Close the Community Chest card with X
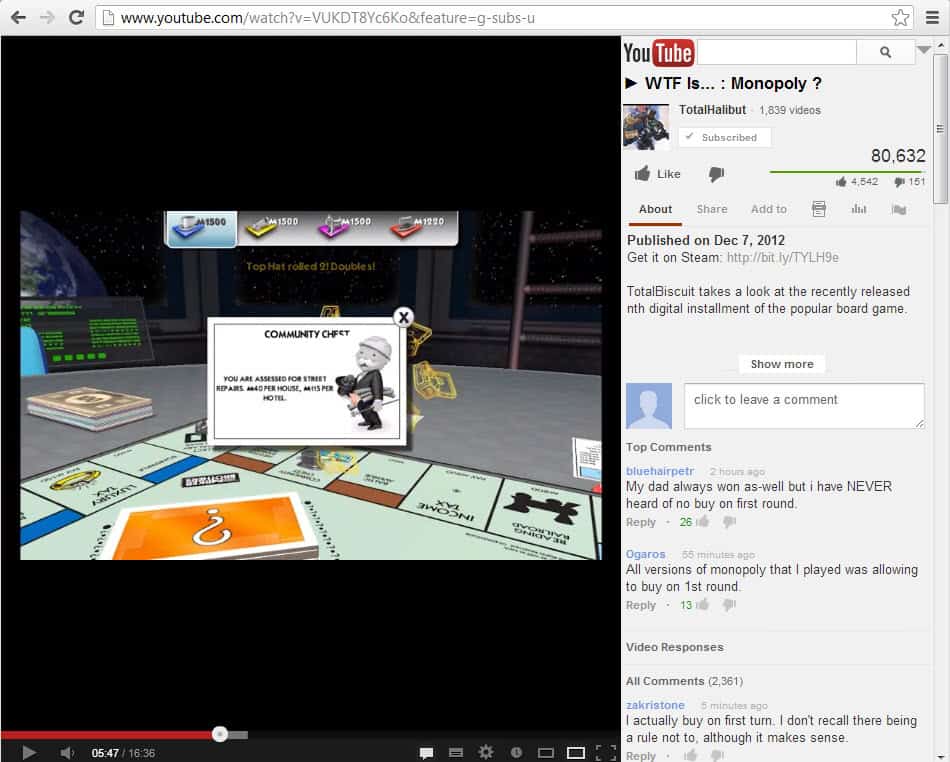The image size is (950, 762). (404, 317)
